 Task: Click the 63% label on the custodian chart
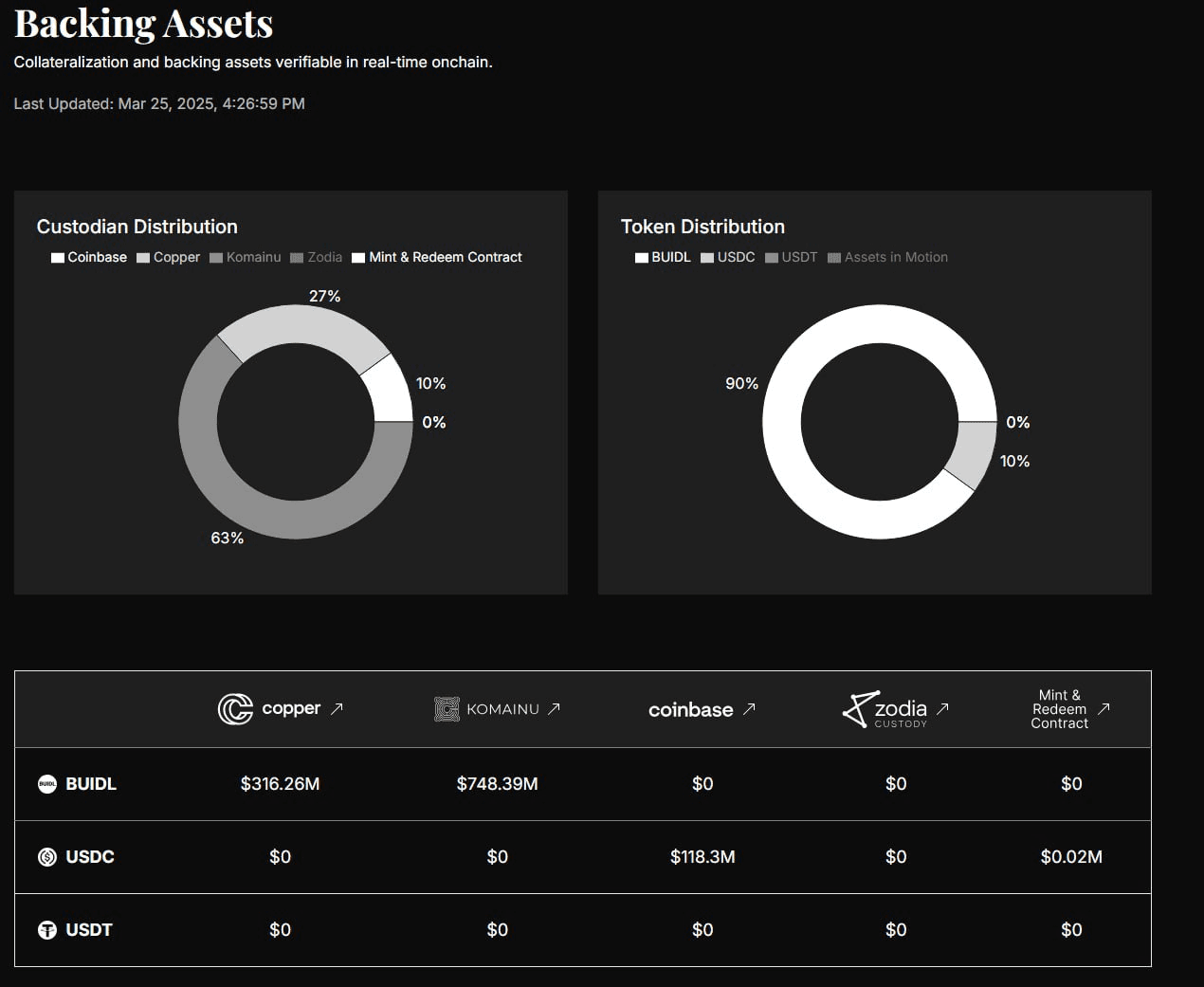[228, 538]
